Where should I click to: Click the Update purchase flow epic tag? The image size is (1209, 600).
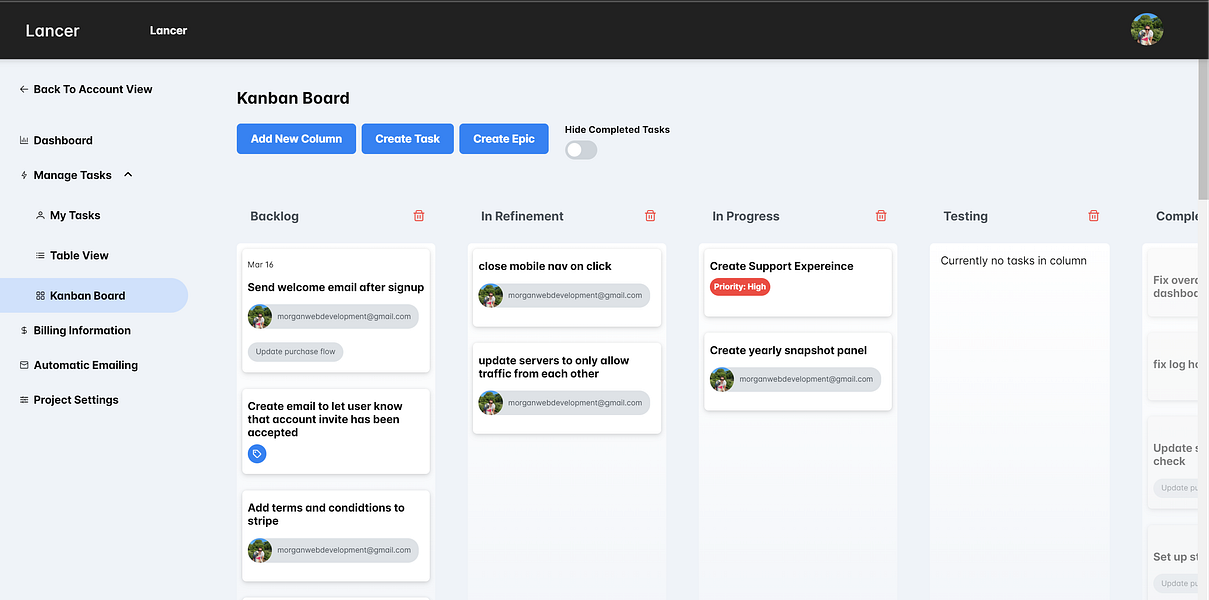tap(295, 352)
